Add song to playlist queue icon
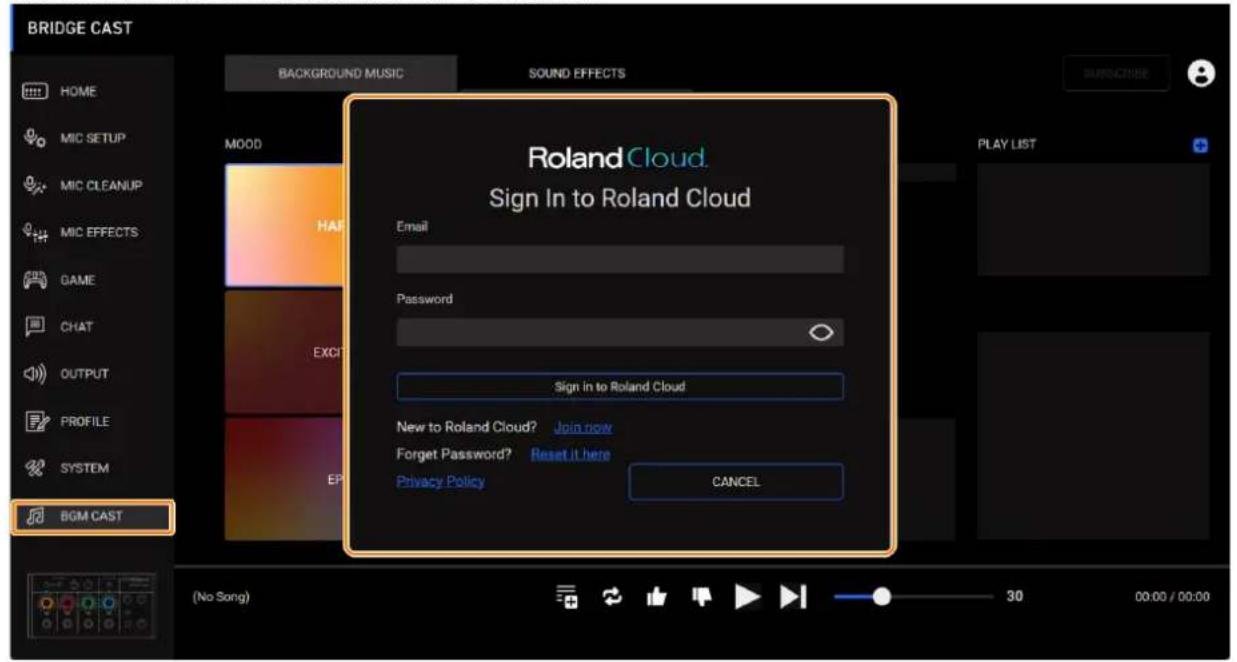The width and height of the screenshot is (1237, 662). click(567, 597)
